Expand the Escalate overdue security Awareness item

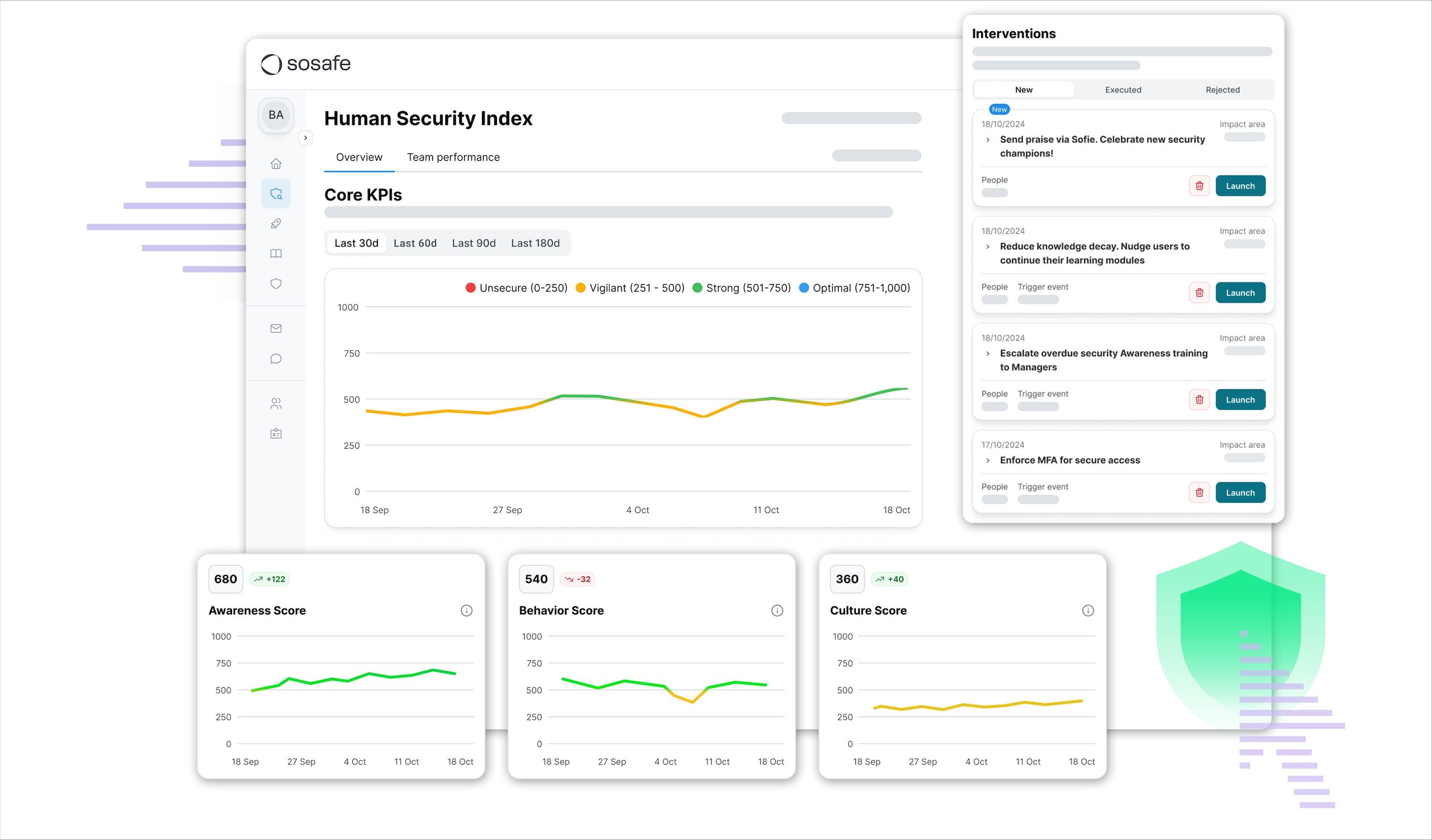click(988, 353)
